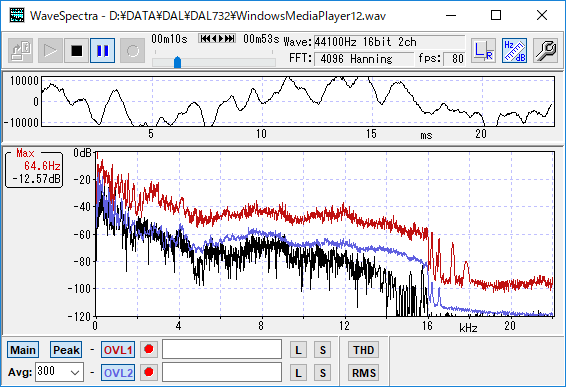This screenshot has height=387, width=566.
Task: Toggle the L/R channel select icon
Action: pos(483,51)
